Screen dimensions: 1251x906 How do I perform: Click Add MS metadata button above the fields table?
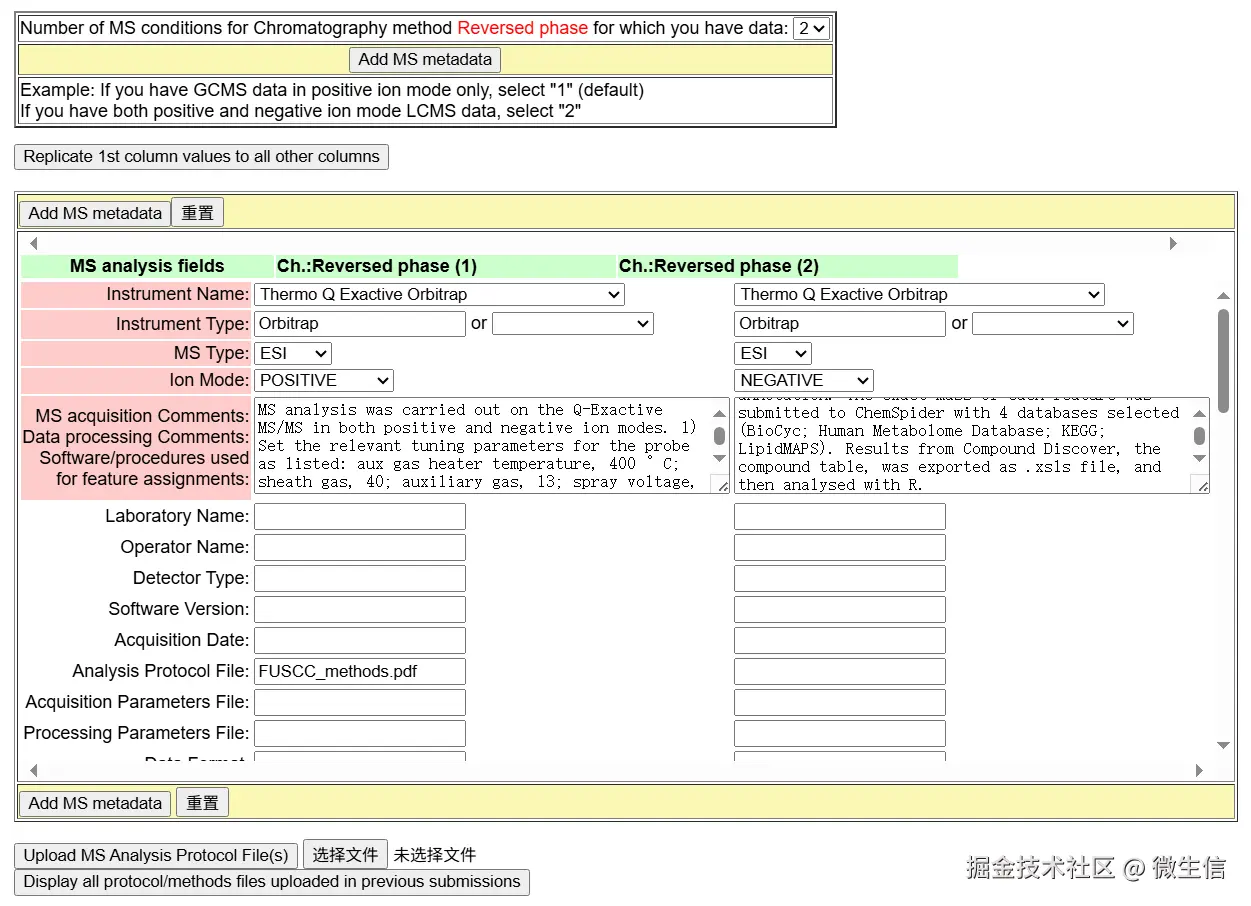click(x=95, y=213)
